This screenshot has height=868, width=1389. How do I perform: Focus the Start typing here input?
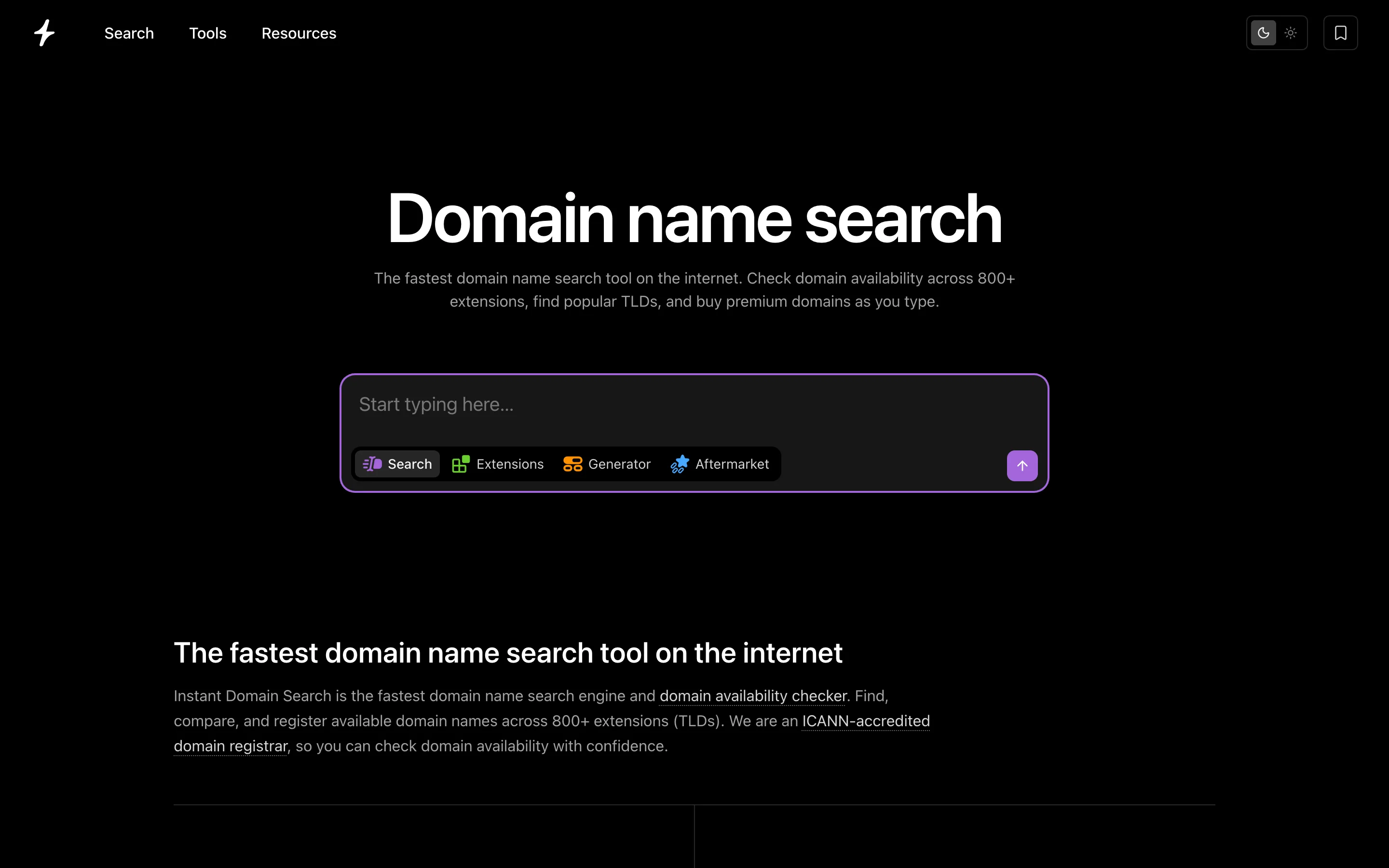[x=694, y=405]
